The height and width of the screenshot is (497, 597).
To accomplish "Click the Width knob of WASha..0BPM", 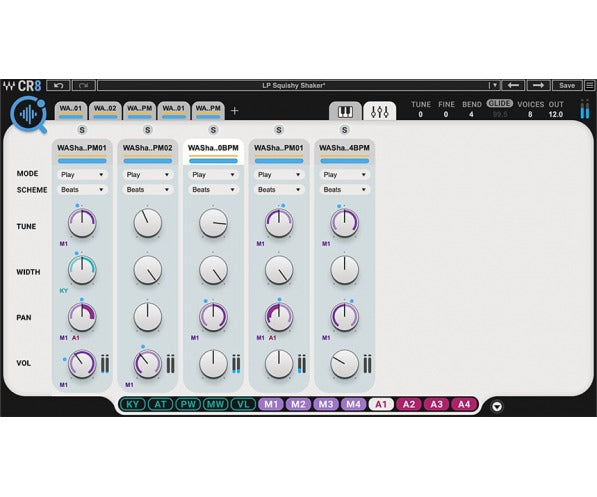I will [x=213, y=270].
